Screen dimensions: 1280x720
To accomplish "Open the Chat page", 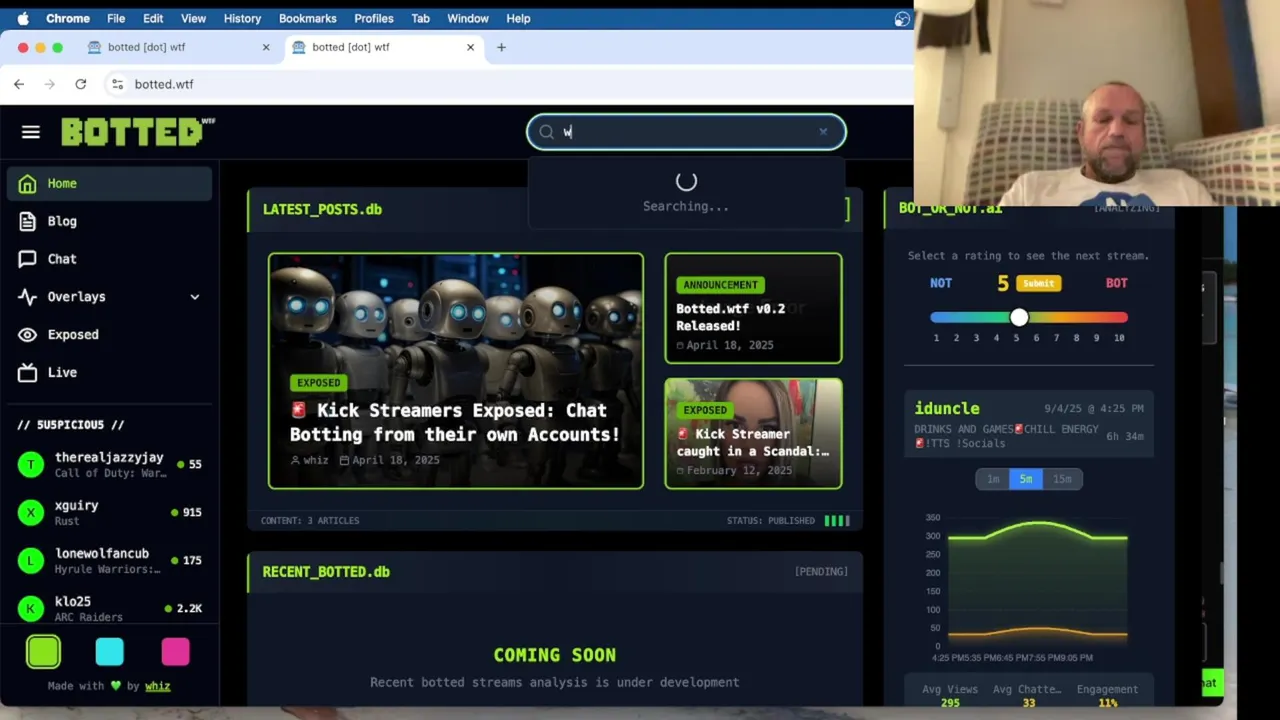I will pyautogui.click(x=109, y=259).
